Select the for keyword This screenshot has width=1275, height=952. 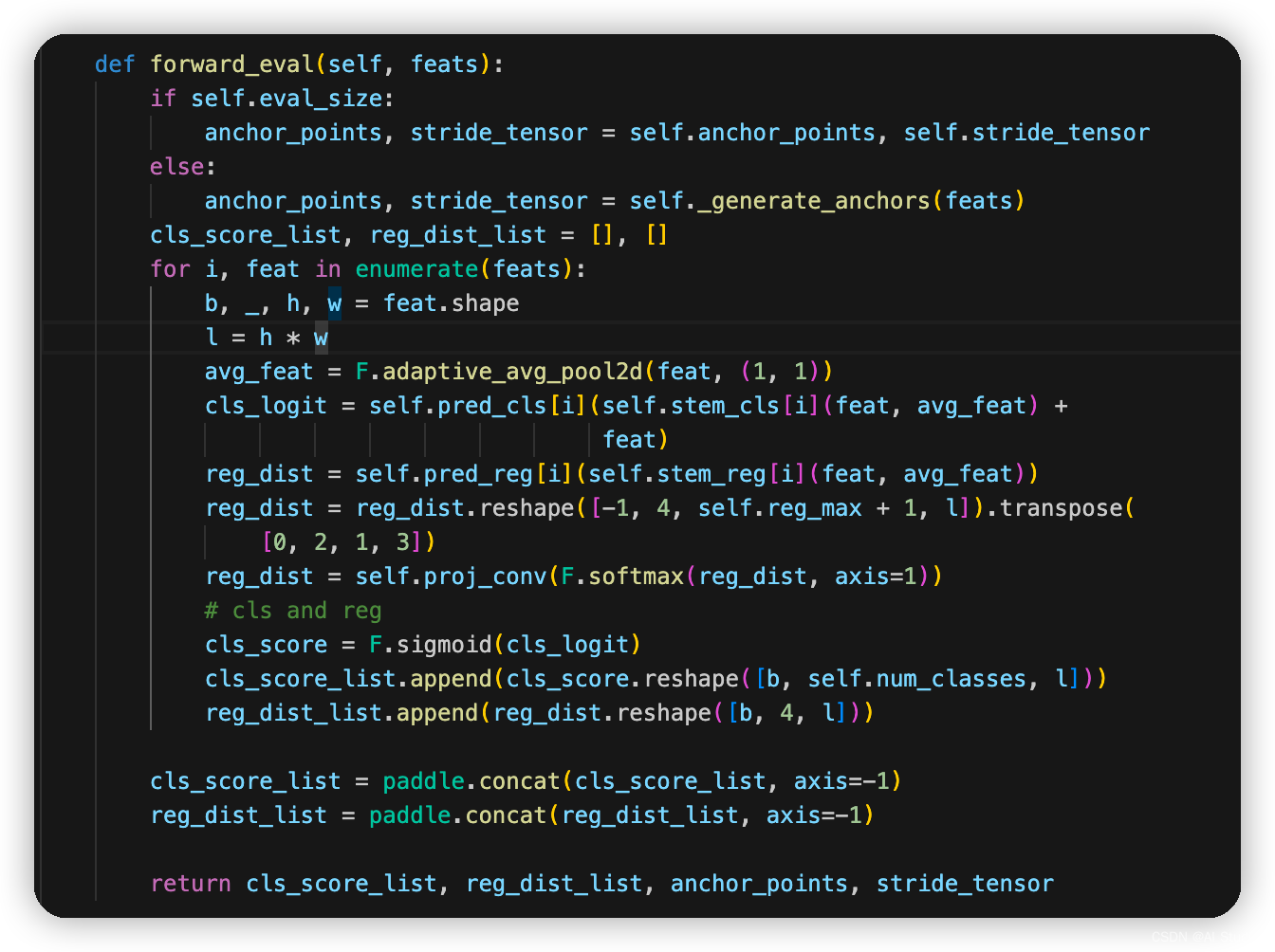click(x=170, y=269)
